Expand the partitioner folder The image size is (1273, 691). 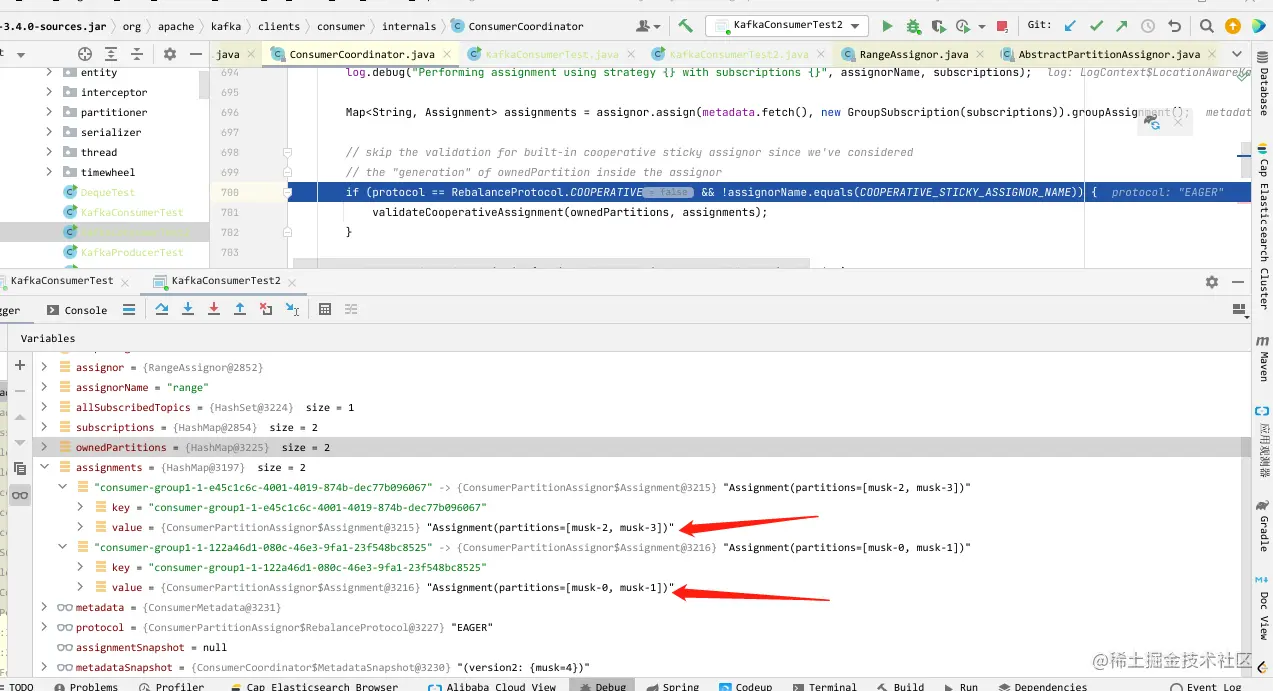(x=49, y=112)
